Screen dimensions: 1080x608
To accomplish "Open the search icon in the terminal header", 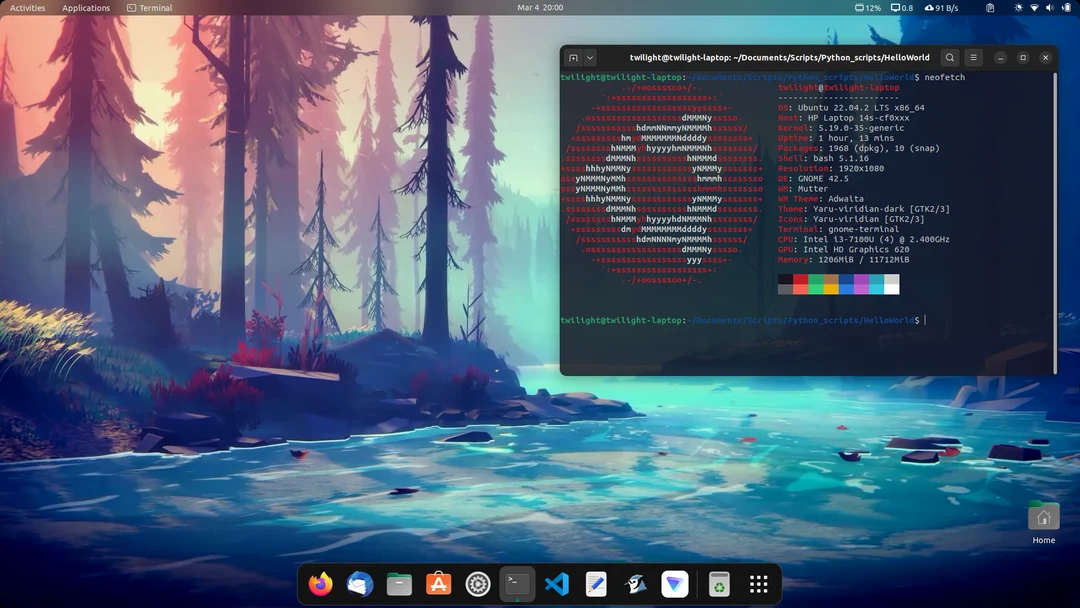I will point(949,57).
